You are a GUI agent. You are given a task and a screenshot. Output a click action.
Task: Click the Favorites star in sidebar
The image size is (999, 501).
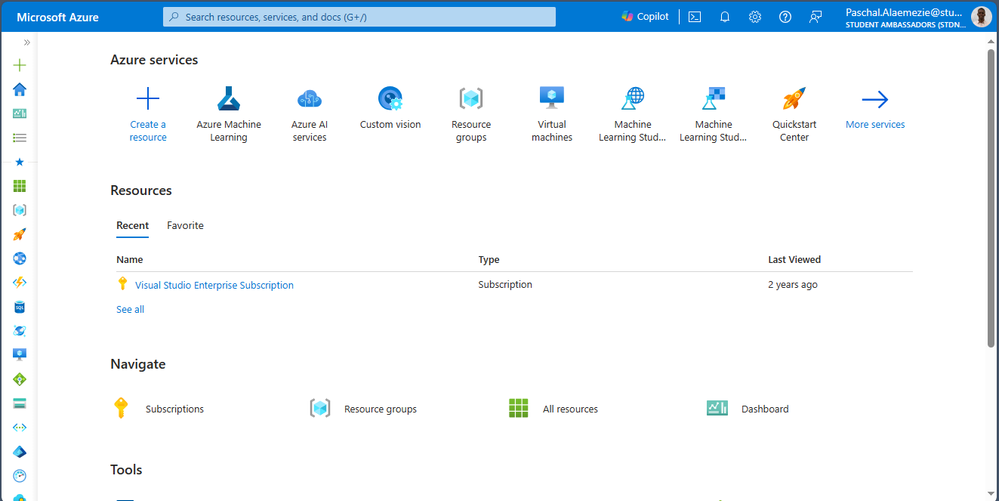click(19, 162)
